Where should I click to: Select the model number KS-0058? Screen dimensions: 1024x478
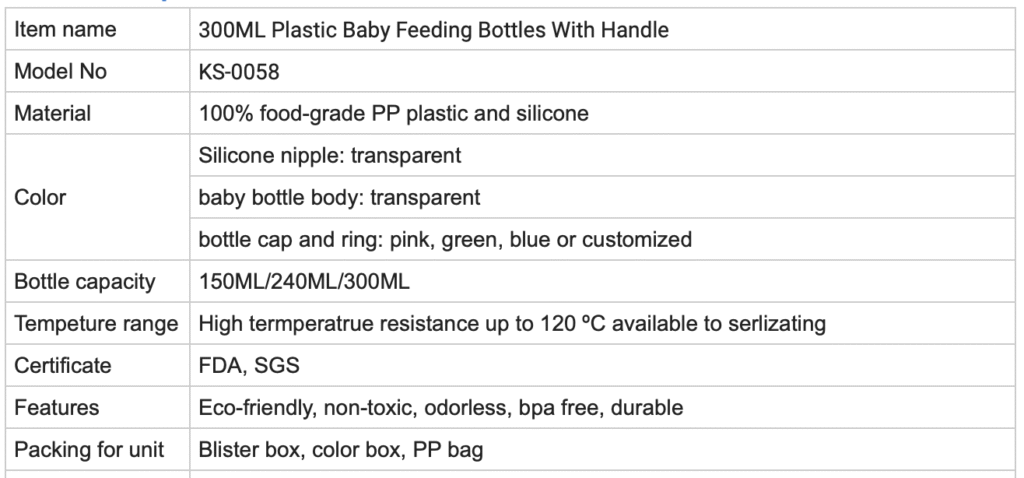[238, 72]
